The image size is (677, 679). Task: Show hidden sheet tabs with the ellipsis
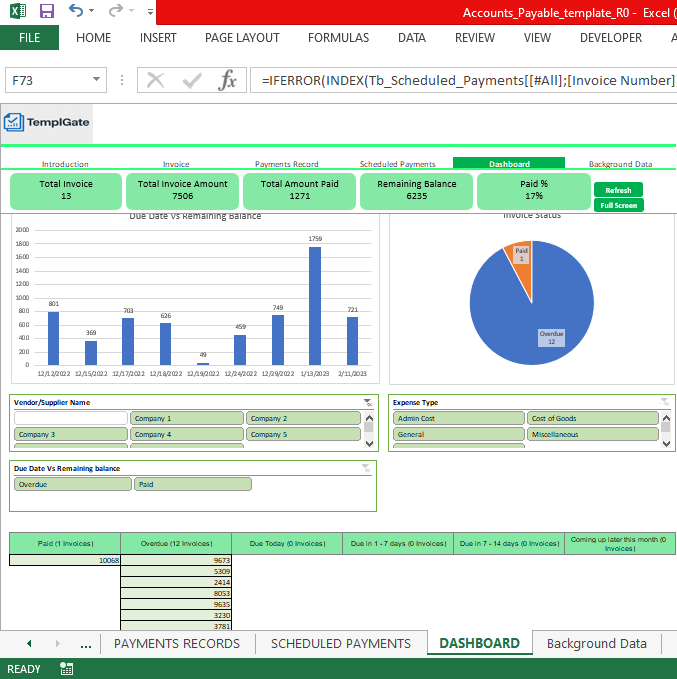click(x=86, y=644)
